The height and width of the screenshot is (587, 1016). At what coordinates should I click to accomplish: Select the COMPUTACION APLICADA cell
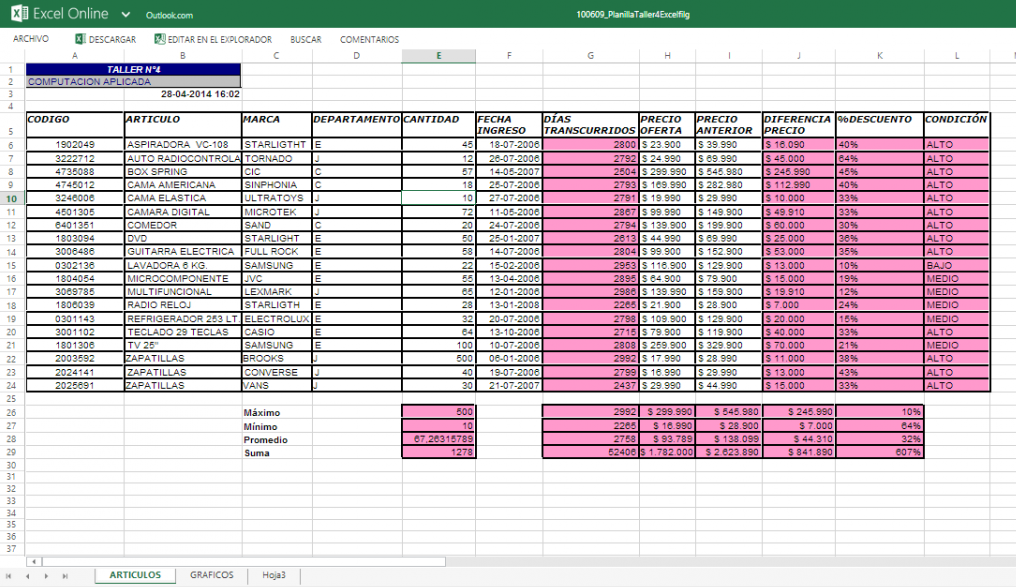point(133,82)
